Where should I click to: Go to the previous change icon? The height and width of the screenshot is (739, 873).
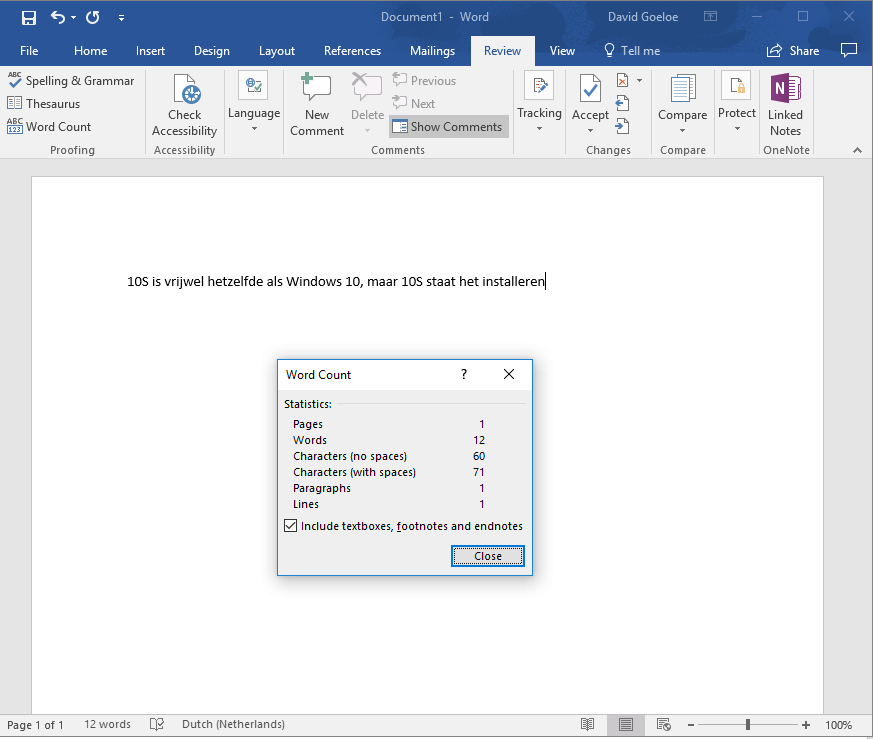(622, 103)
